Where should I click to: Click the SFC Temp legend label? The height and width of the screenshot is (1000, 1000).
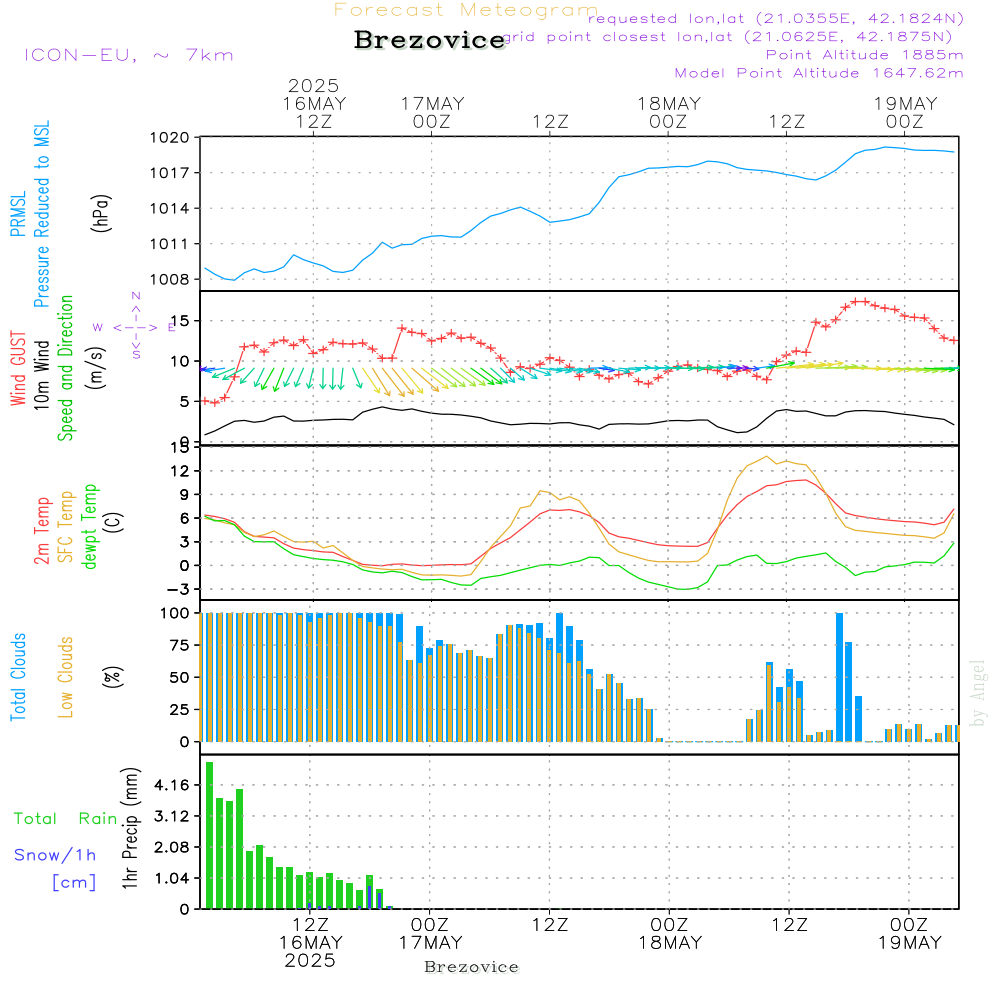click(66, 527)
